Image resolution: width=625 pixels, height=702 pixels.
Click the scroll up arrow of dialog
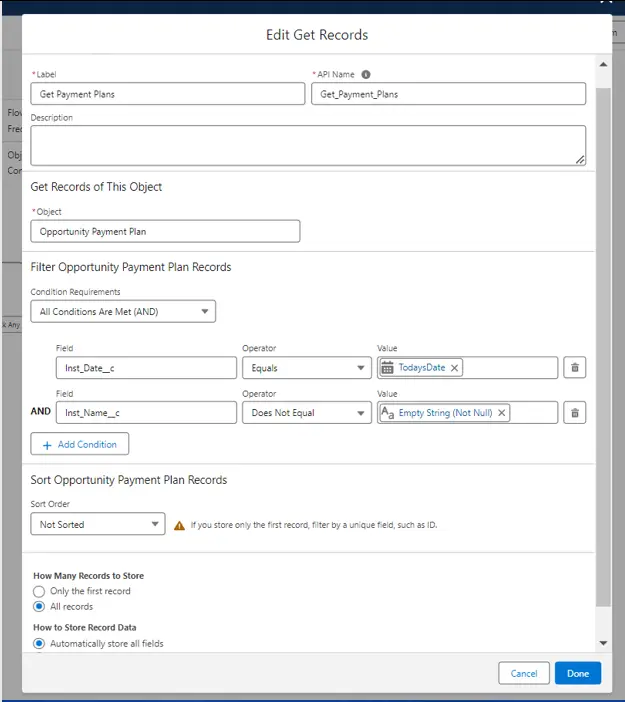pos(604,64)
